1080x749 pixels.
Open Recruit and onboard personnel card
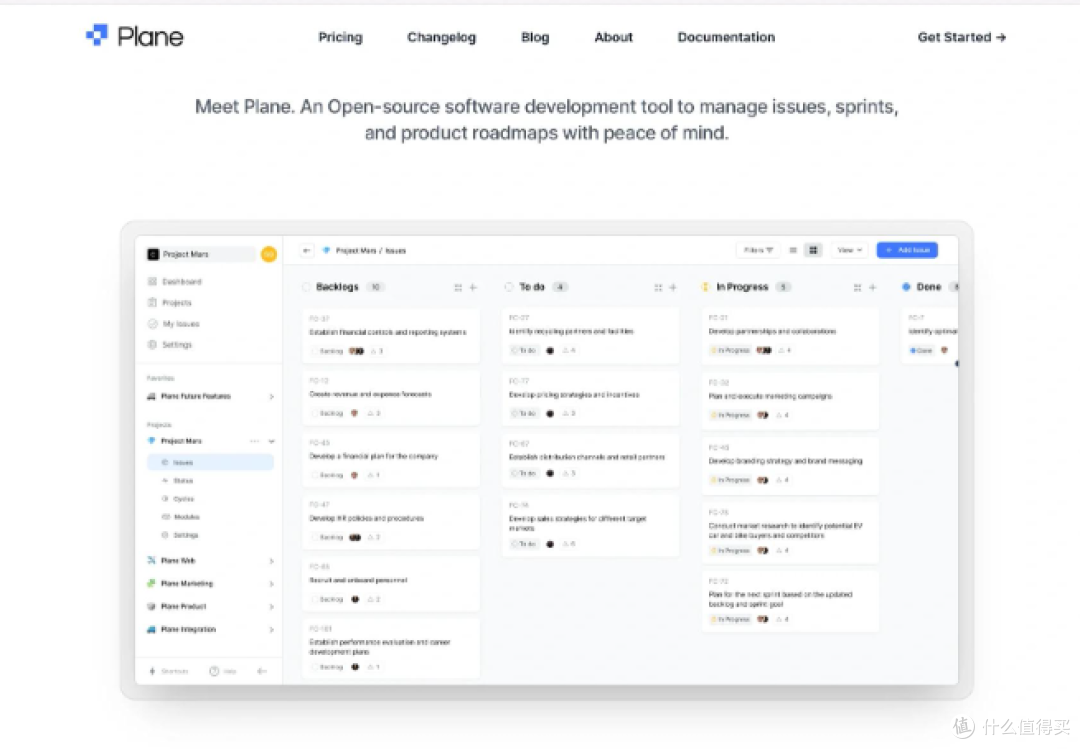click(x=391, y=584)
